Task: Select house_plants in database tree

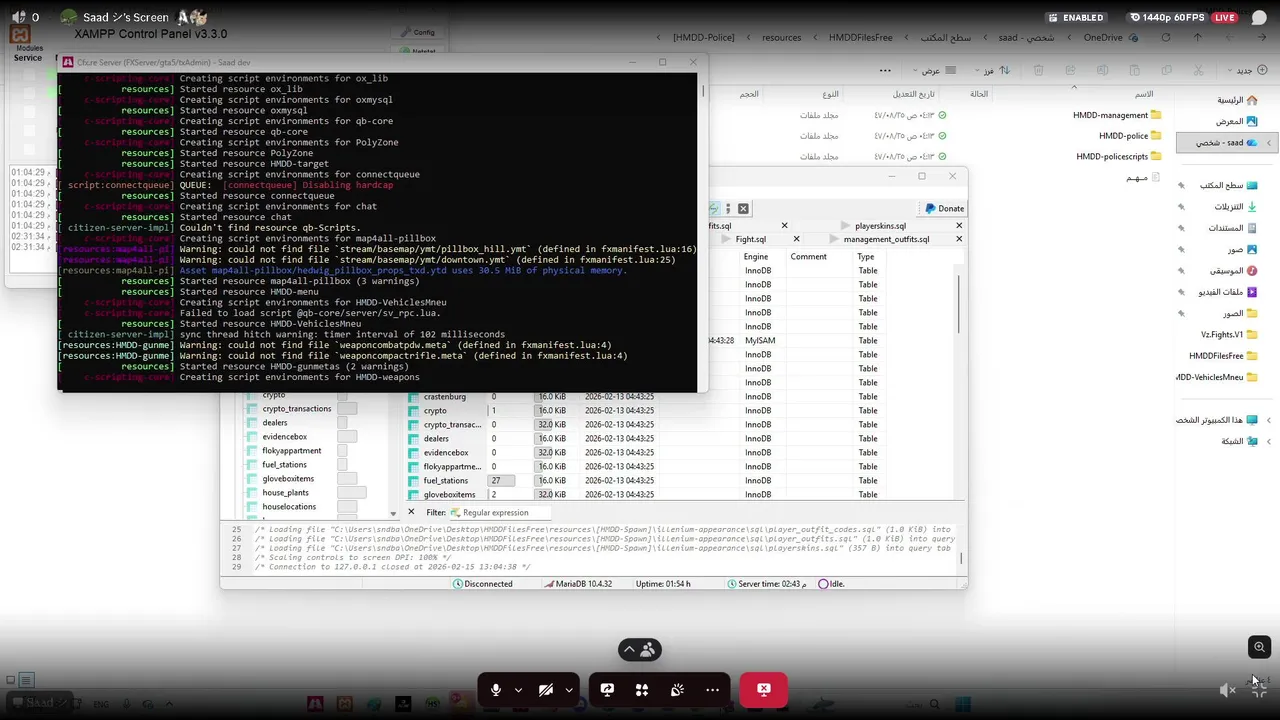Action: 285,493
